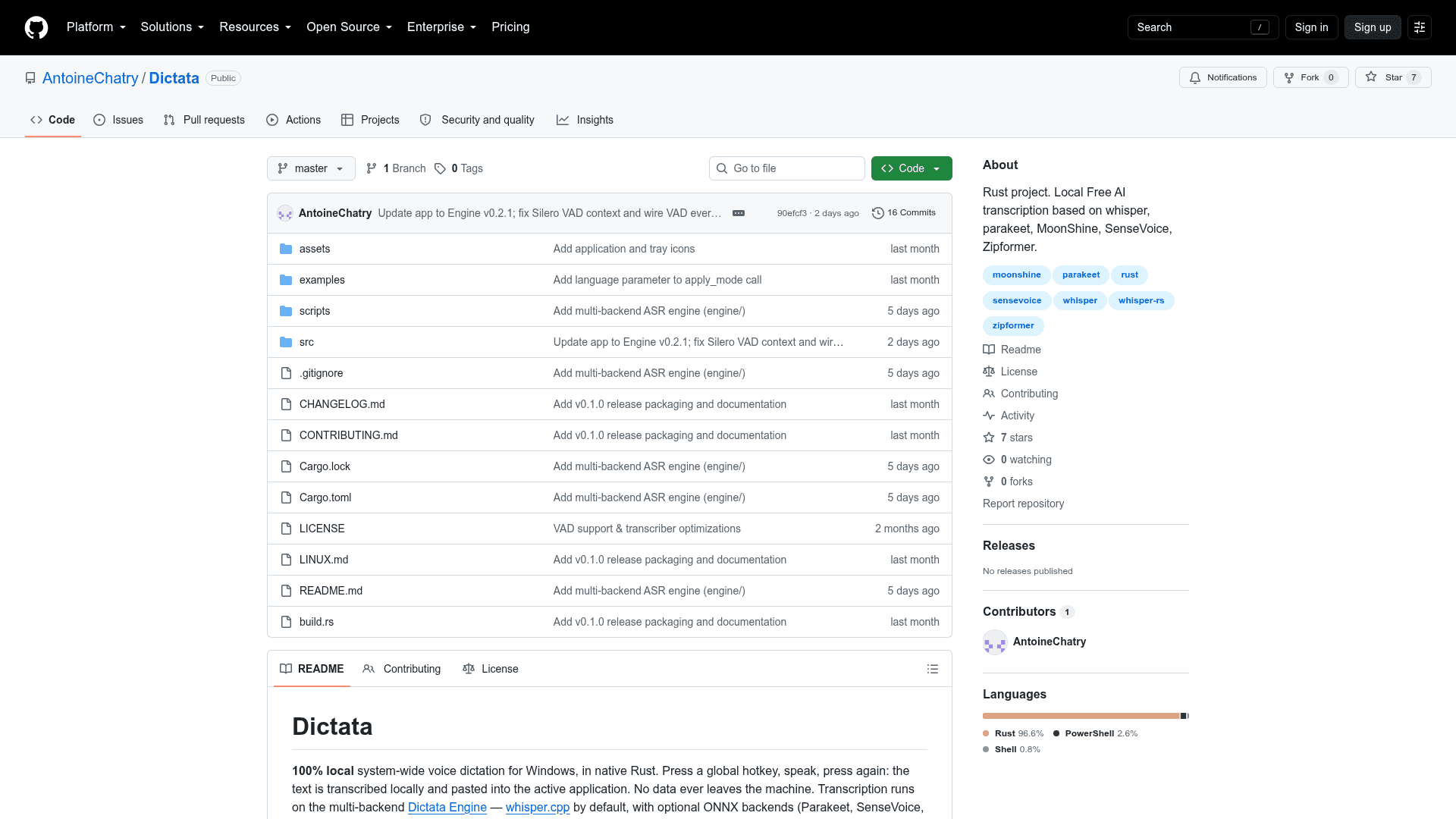Click the CHANGELOG.md file icon

click(286, 404)
